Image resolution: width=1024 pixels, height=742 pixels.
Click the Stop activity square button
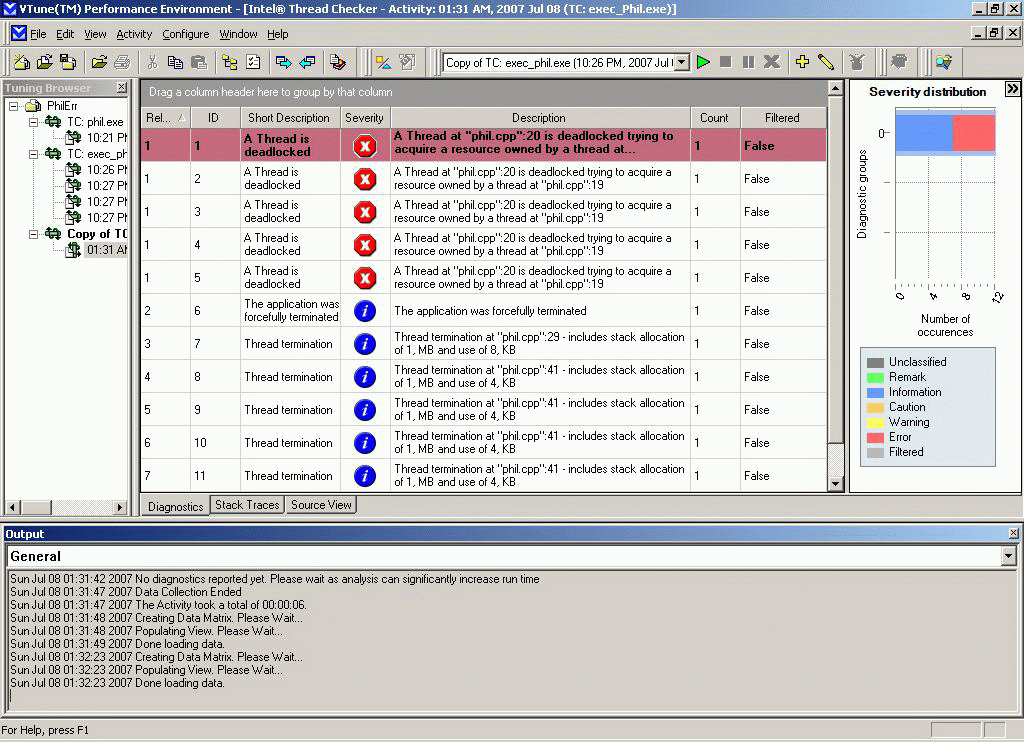[725, 62]
